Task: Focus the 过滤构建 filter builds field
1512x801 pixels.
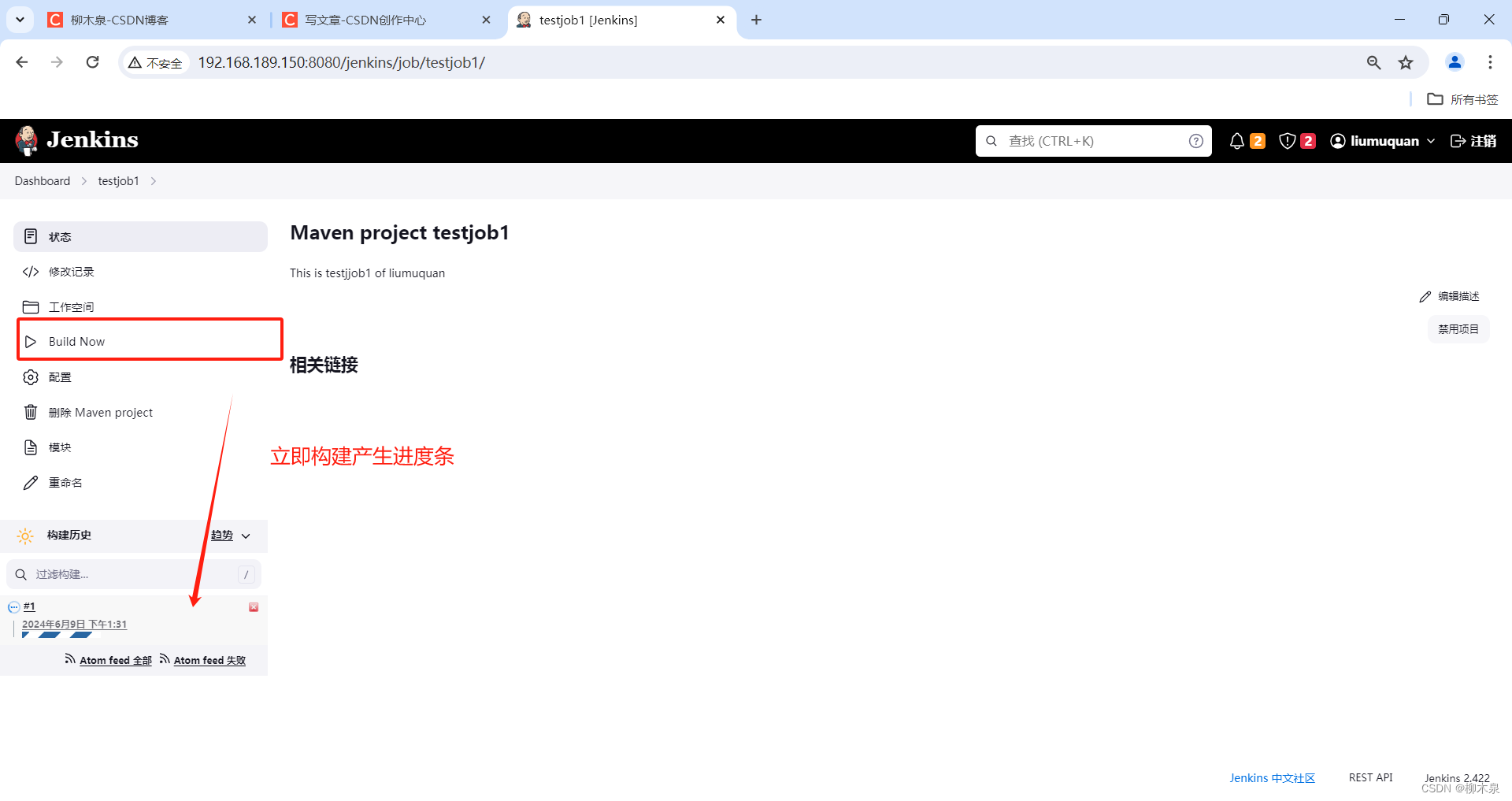Action: pyautogui.click(x=134, y=574)
